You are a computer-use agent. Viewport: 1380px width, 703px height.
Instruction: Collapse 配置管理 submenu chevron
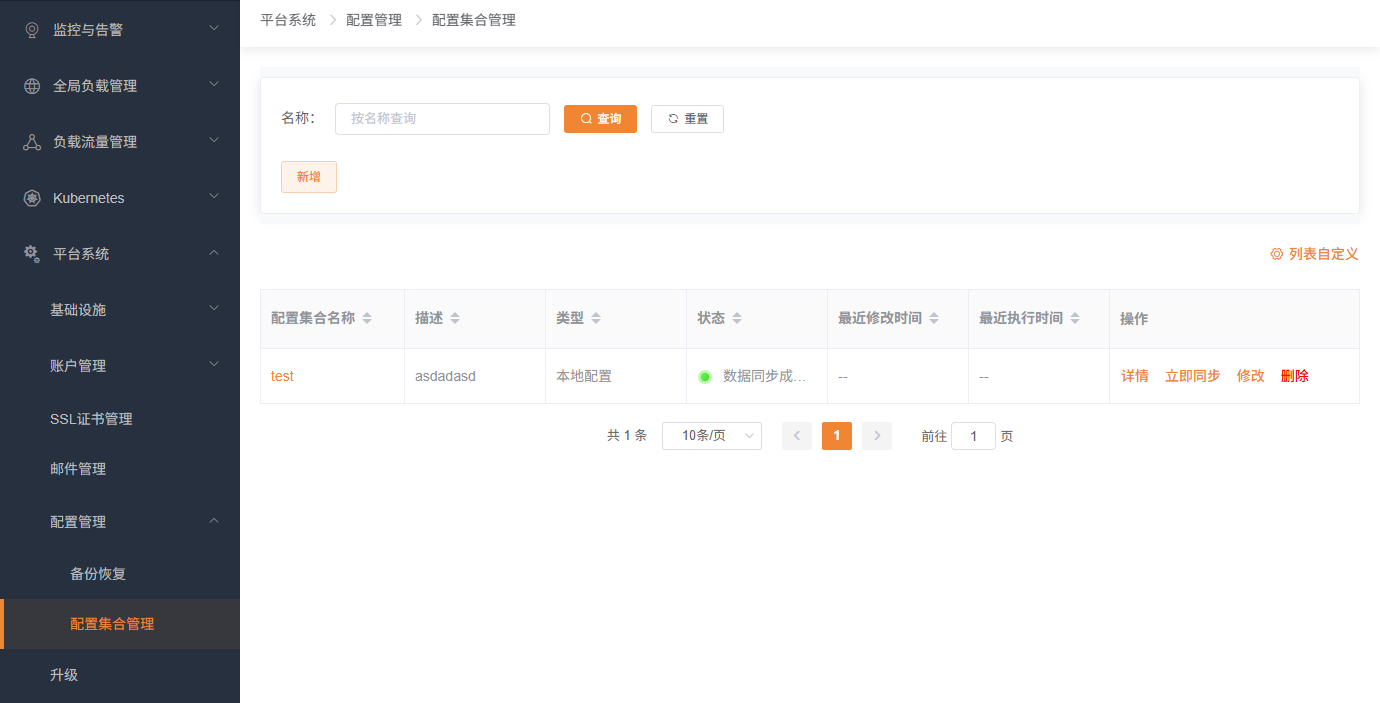point(214,520)
